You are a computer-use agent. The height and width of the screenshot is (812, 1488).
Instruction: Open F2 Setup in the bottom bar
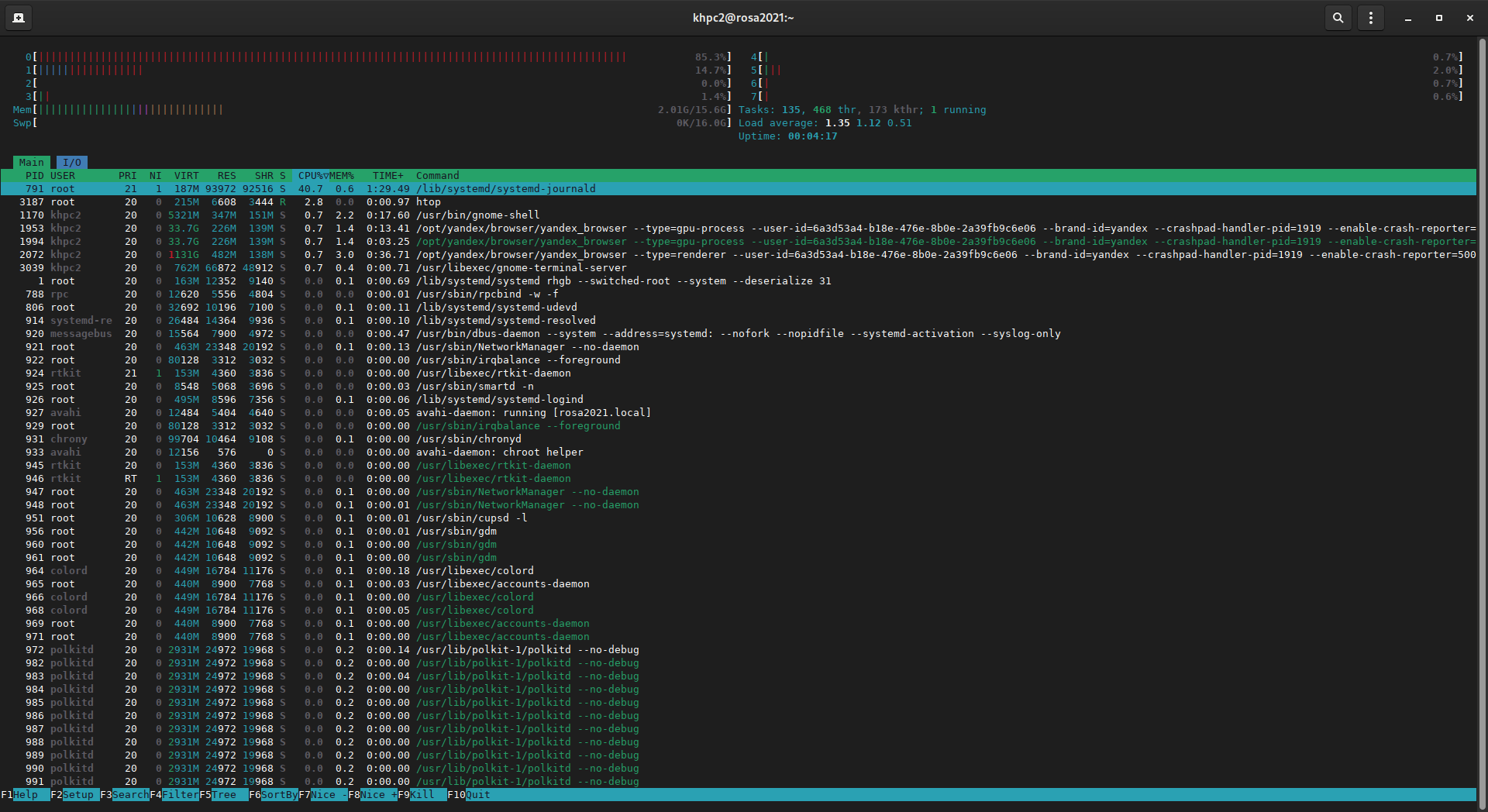point(77,795)
